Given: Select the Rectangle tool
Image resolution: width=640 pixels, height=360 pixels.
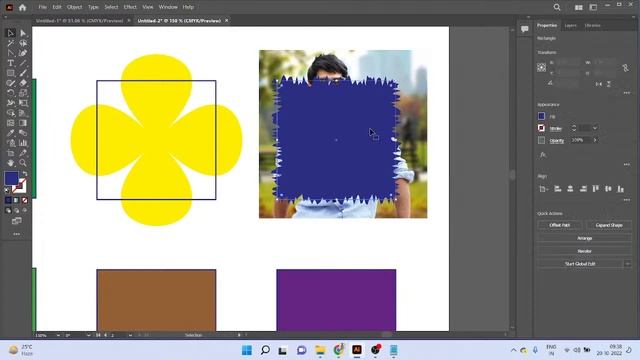Looking at the screenshot, I should click(x=11, y=73).
